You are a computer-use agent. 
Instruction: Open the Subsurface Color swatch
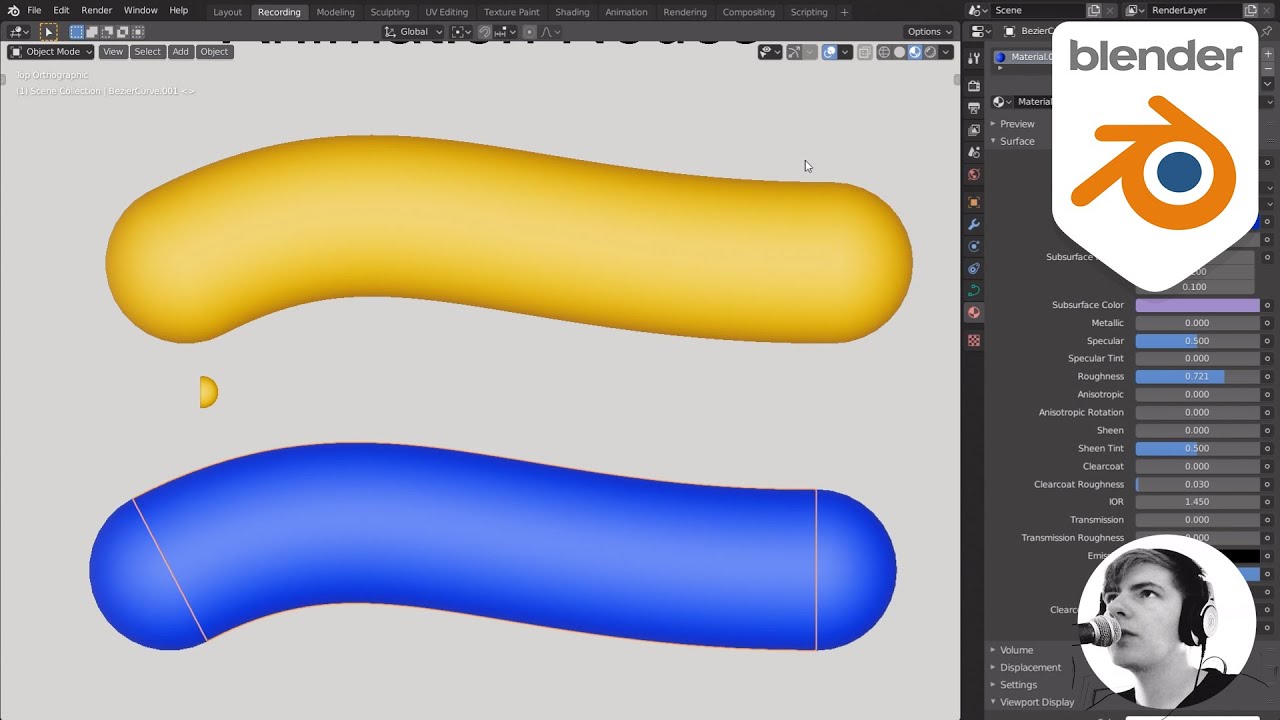click(x=1197, y=305)
